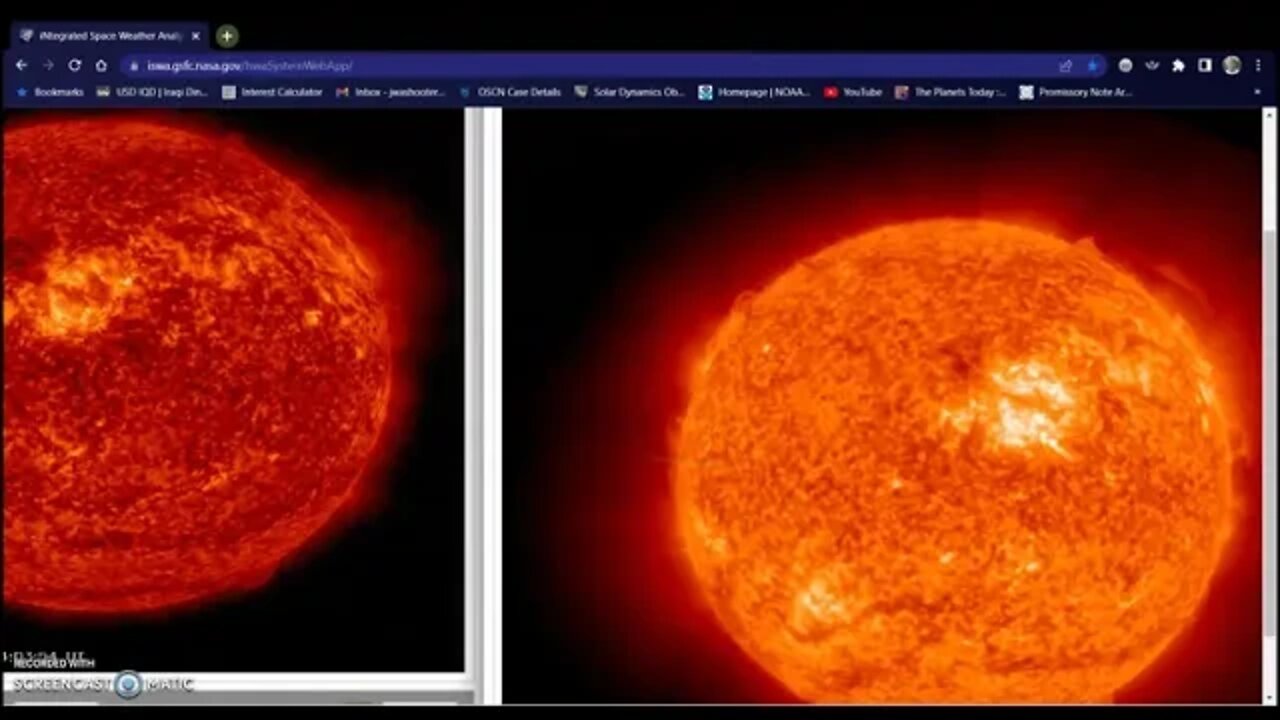Open the Chrome profile avatar
The height and width of the screenshot is (720, 1280).
[x=1232, y=65]
